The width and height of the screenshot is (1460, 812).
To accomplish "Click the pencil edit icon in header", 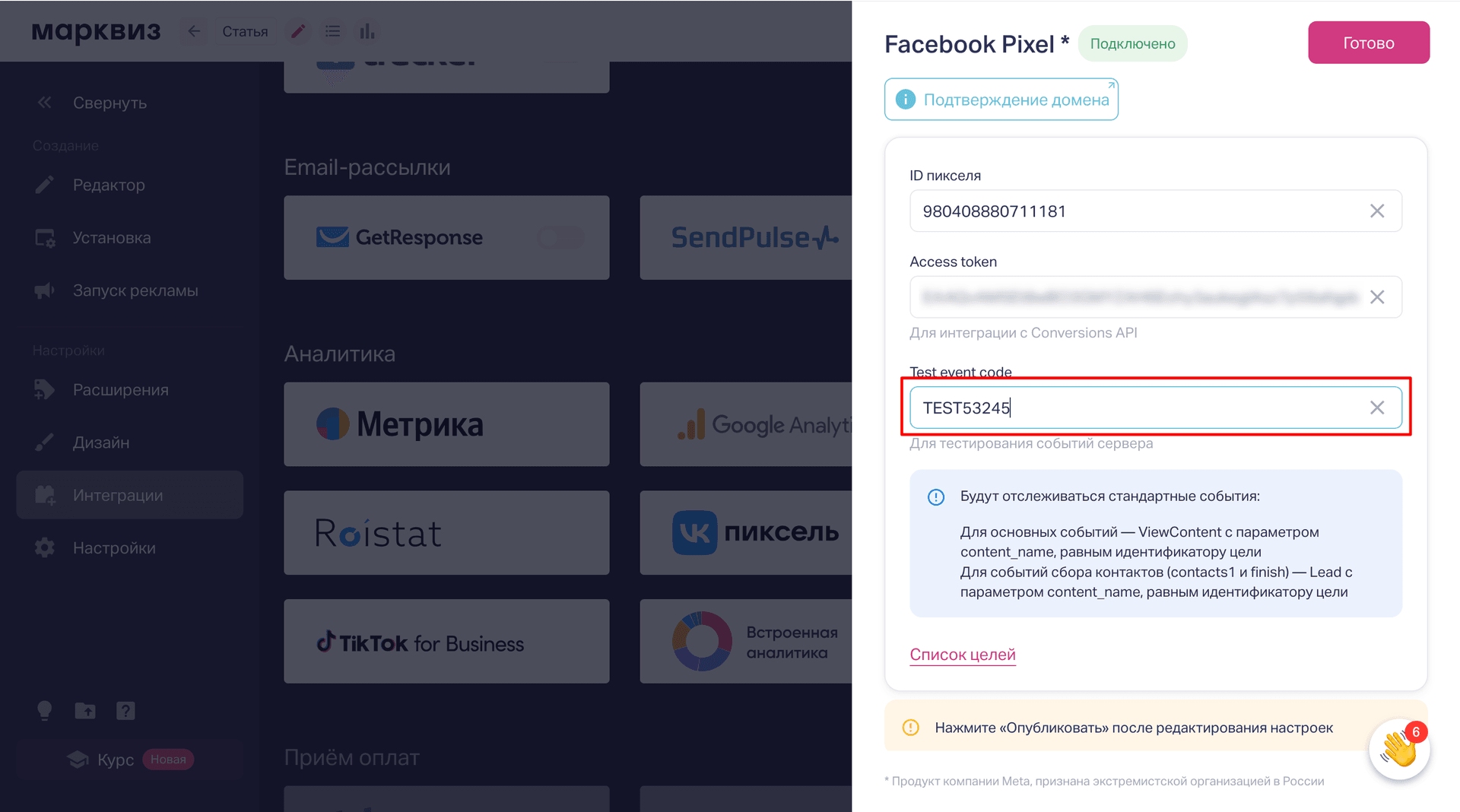I will (298, 31).
